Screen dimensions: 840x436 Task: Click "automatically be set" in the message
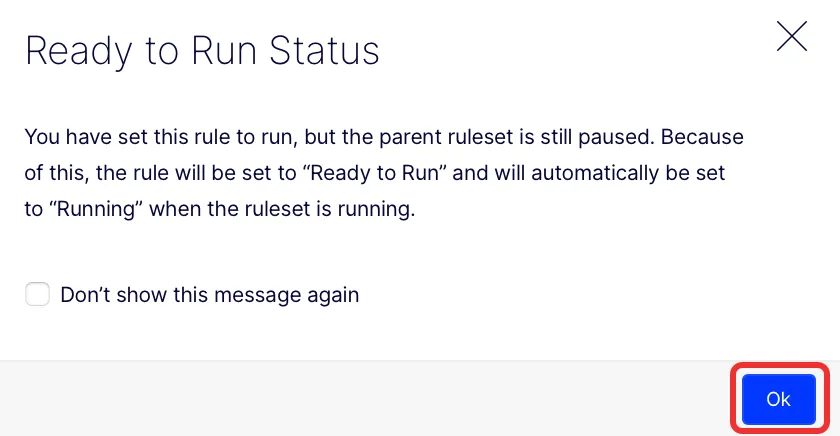pos(628,173)
